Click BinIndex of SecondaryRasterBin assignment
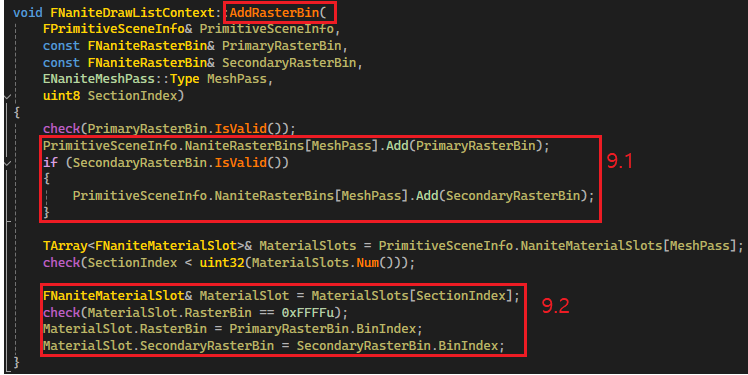 point(468,346)
